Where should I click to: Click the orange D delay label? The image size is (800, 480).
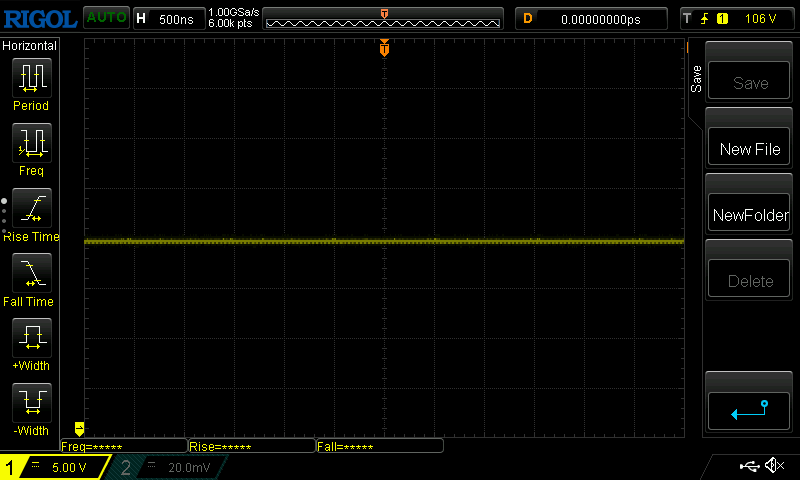click(x=528, y=19)
